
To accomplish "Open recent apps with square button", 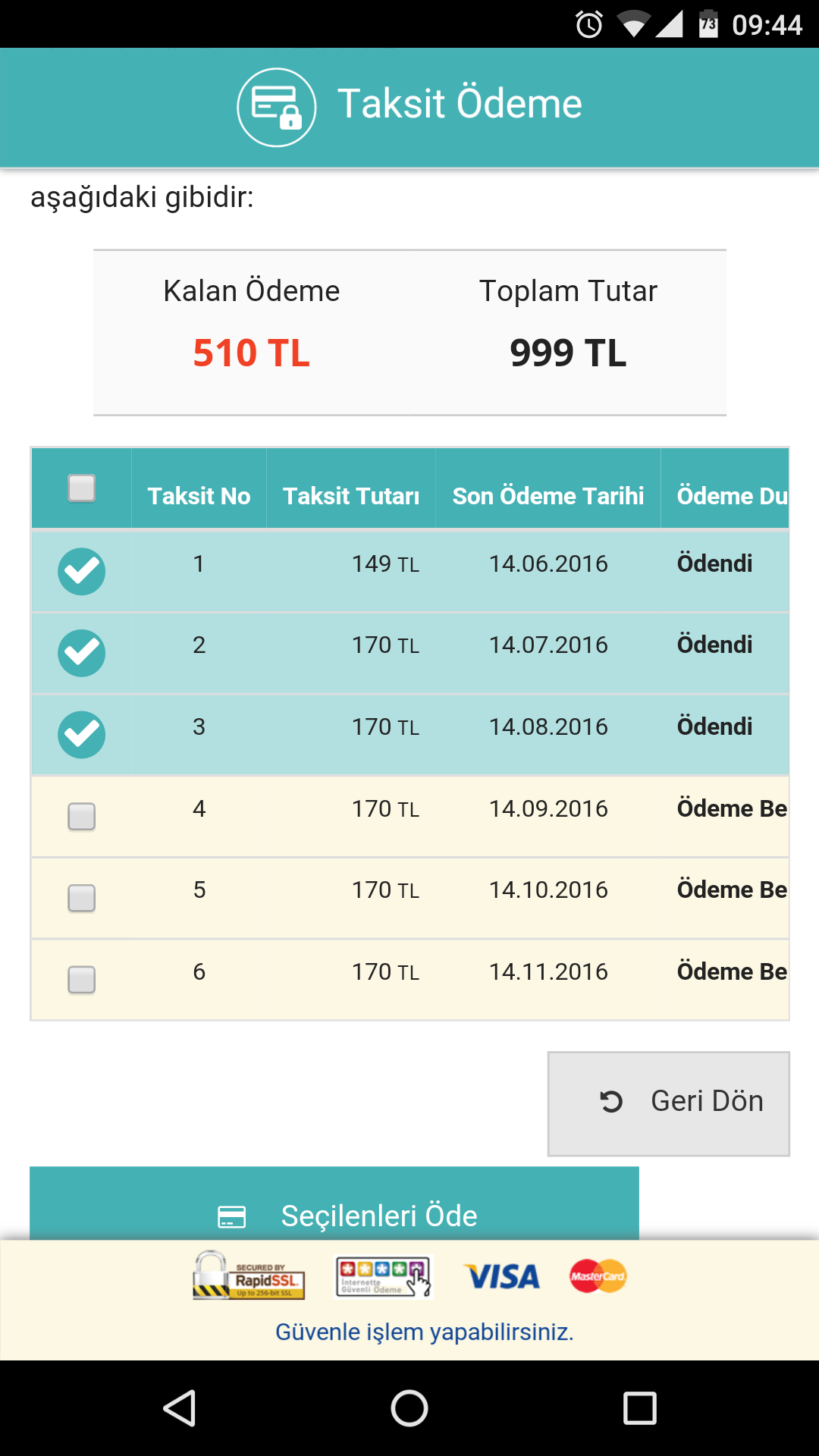I will (x=639, y=1408).
